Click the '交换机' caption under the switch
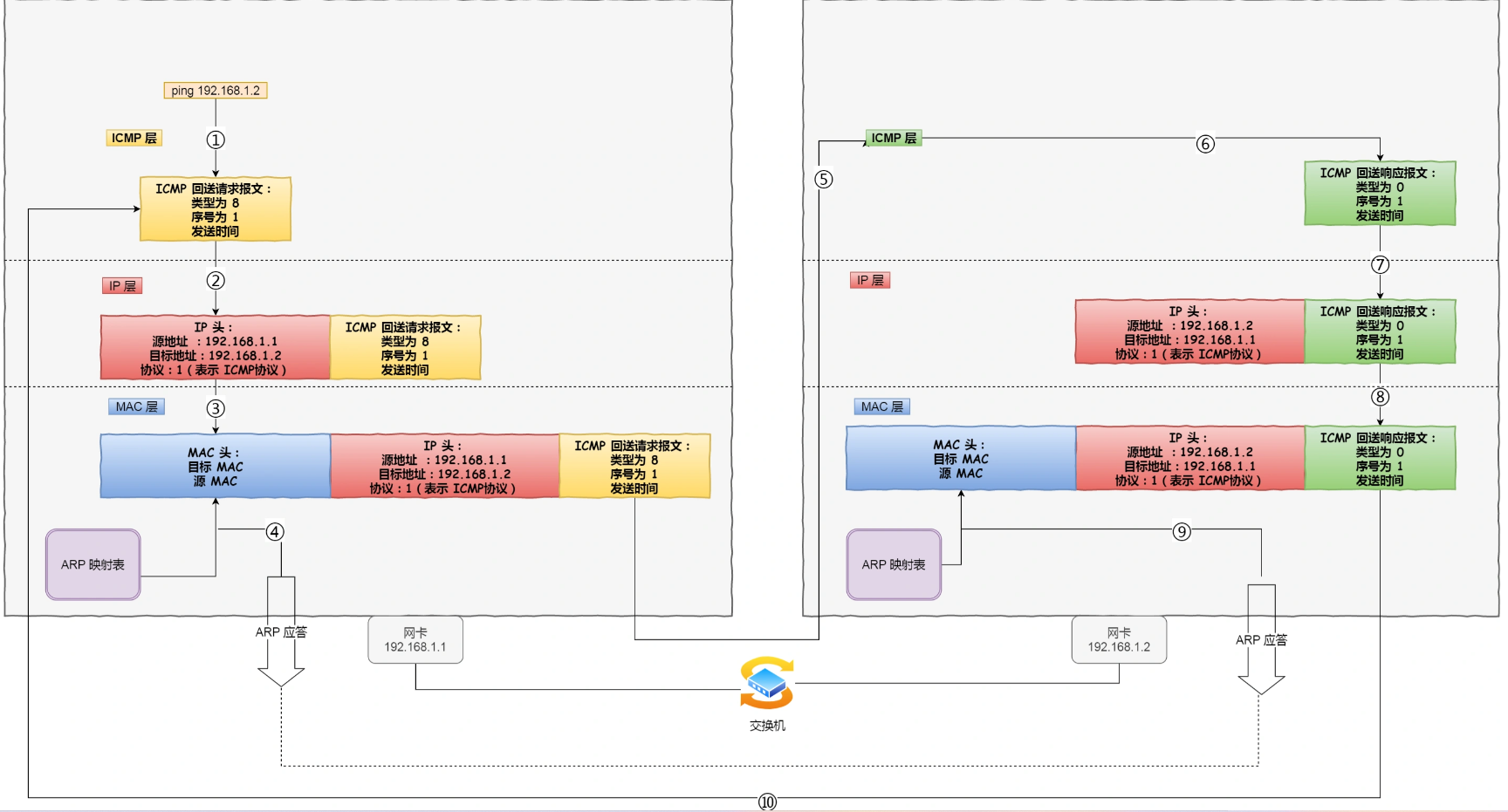 pyautogui.click(x=767, y=726)
